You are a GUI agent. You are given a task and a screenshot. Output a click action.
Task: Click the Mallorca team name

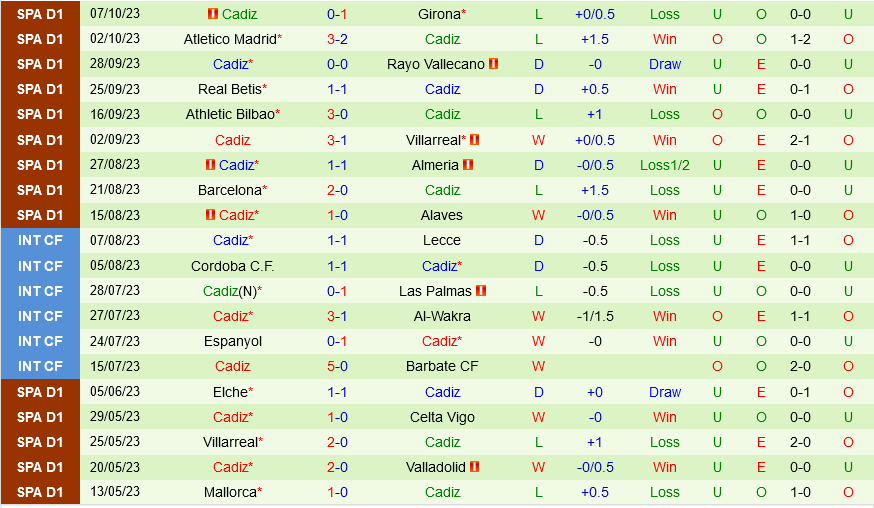pyautogui.click(x=229, y=492)
